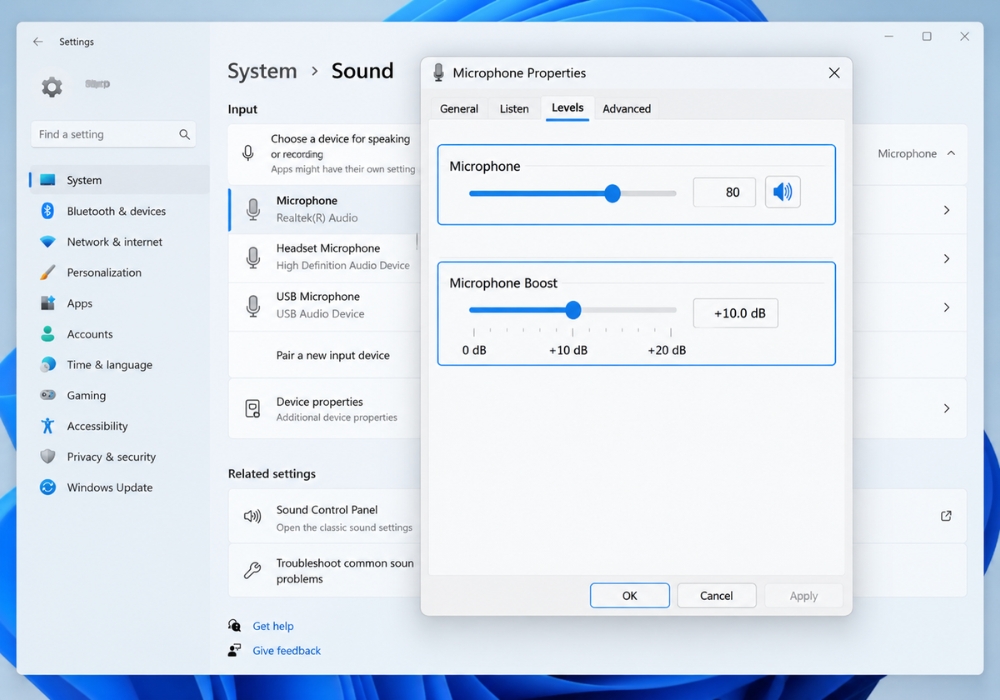This screenshot has height=700, width=1000.
Task: Click the Time & language globe icon
Action: click(x=47, y=364)
